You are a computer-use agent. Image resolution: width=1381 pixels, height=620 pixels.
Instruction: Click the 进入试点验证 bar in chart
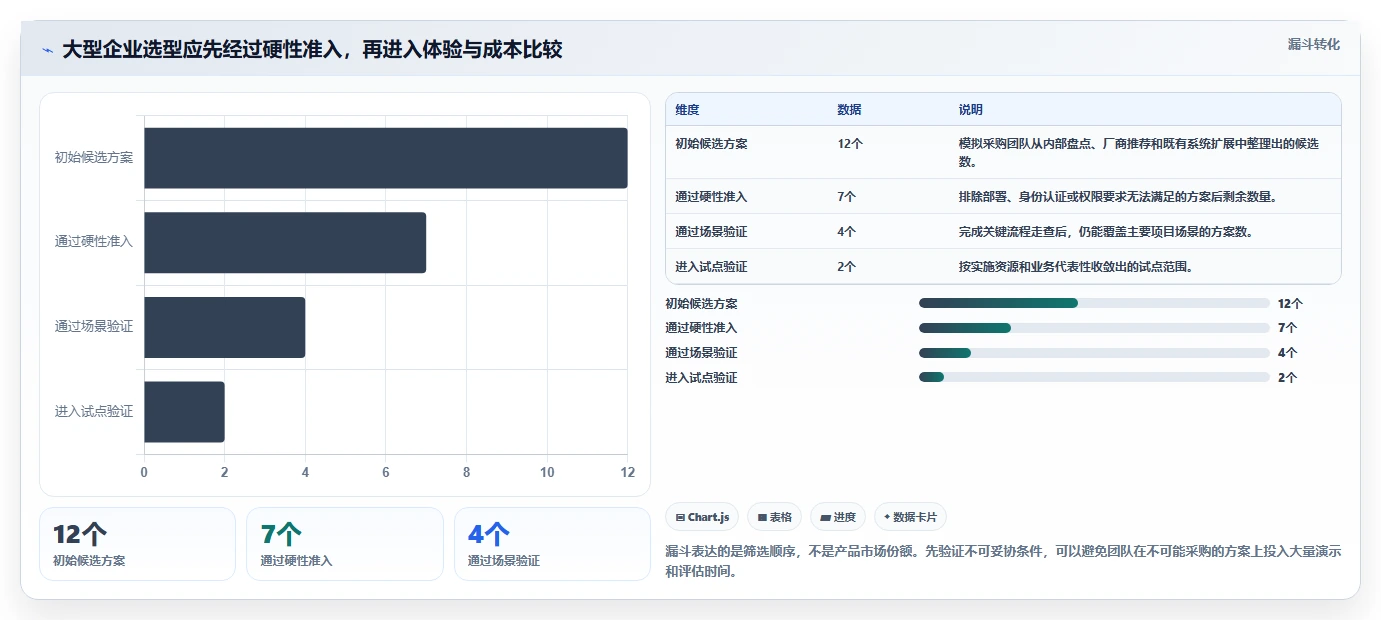184,412
